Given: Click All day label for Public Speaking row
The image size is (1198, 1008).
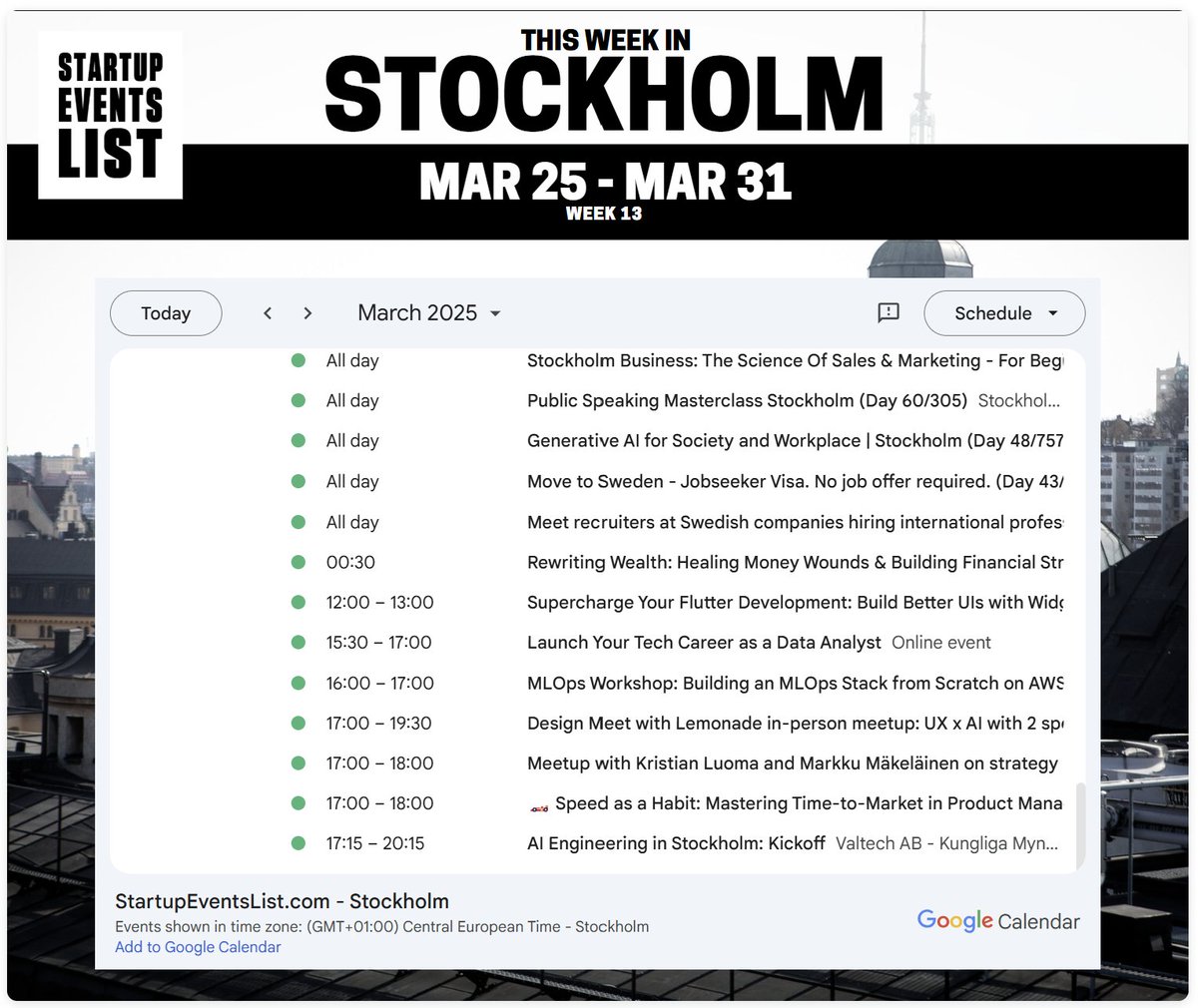Looking at the screenshot, I should [352, 400].
